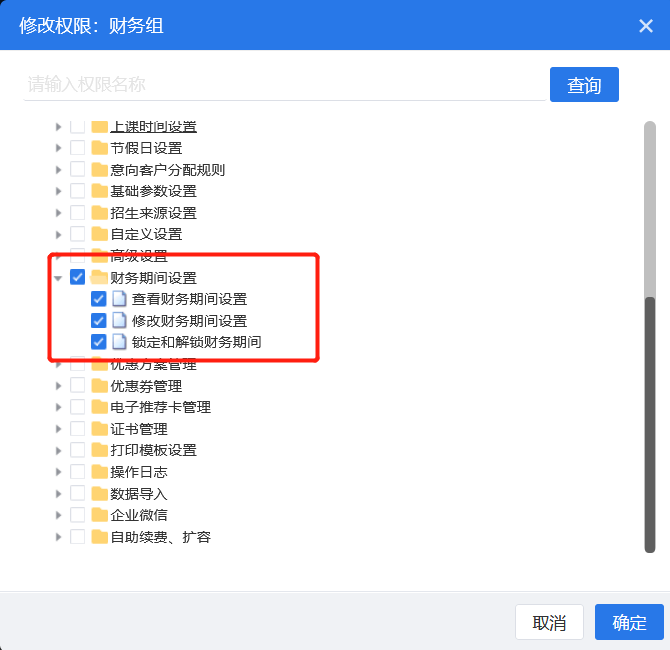Click the 数据导入 folder icon
Image resolution: width=670 pixels, height=650 pixels.
(99, 494)
